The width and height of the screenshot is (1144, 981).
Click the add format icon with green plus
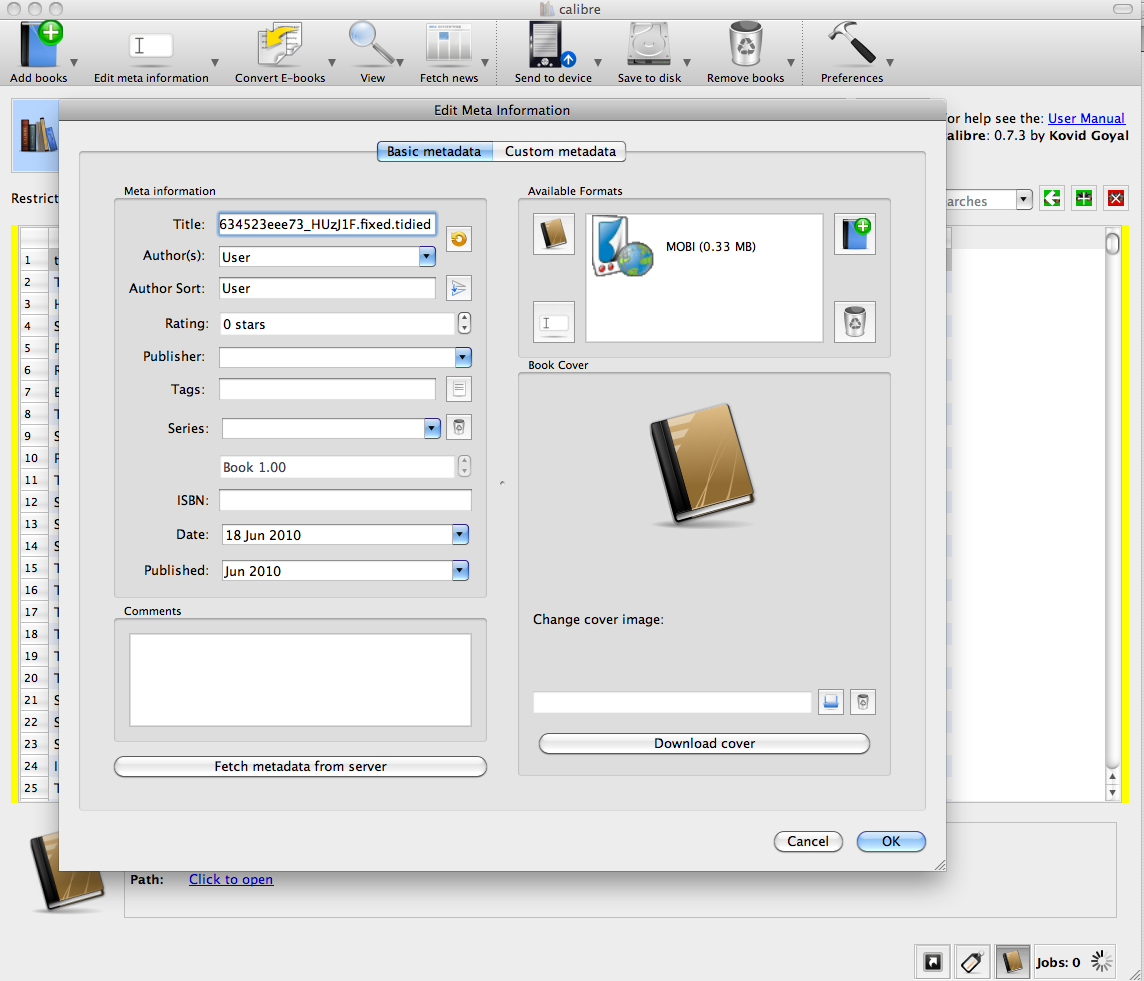(854, 234)
